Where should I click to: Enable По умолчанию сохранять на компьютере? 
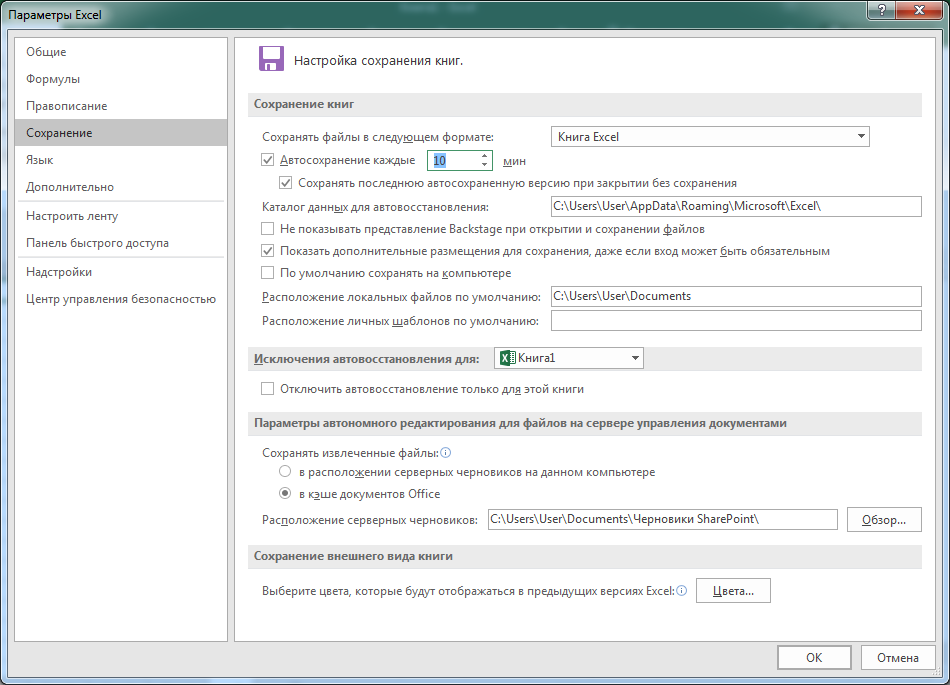pyautogui.click(x=267, y=273)
